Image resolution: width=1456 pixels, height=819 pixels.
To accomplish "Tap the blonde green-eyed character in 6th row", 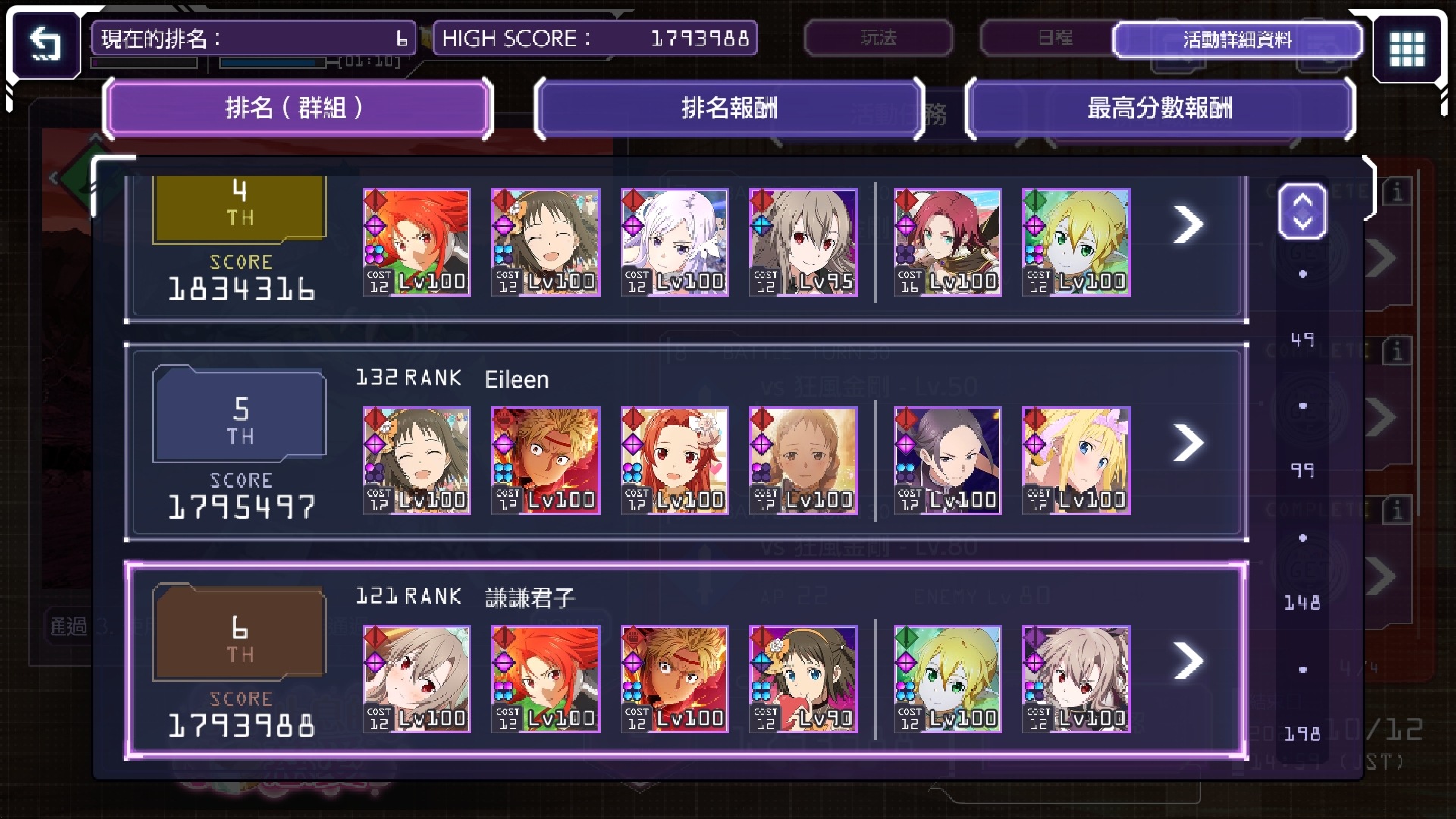I will 947,679.
